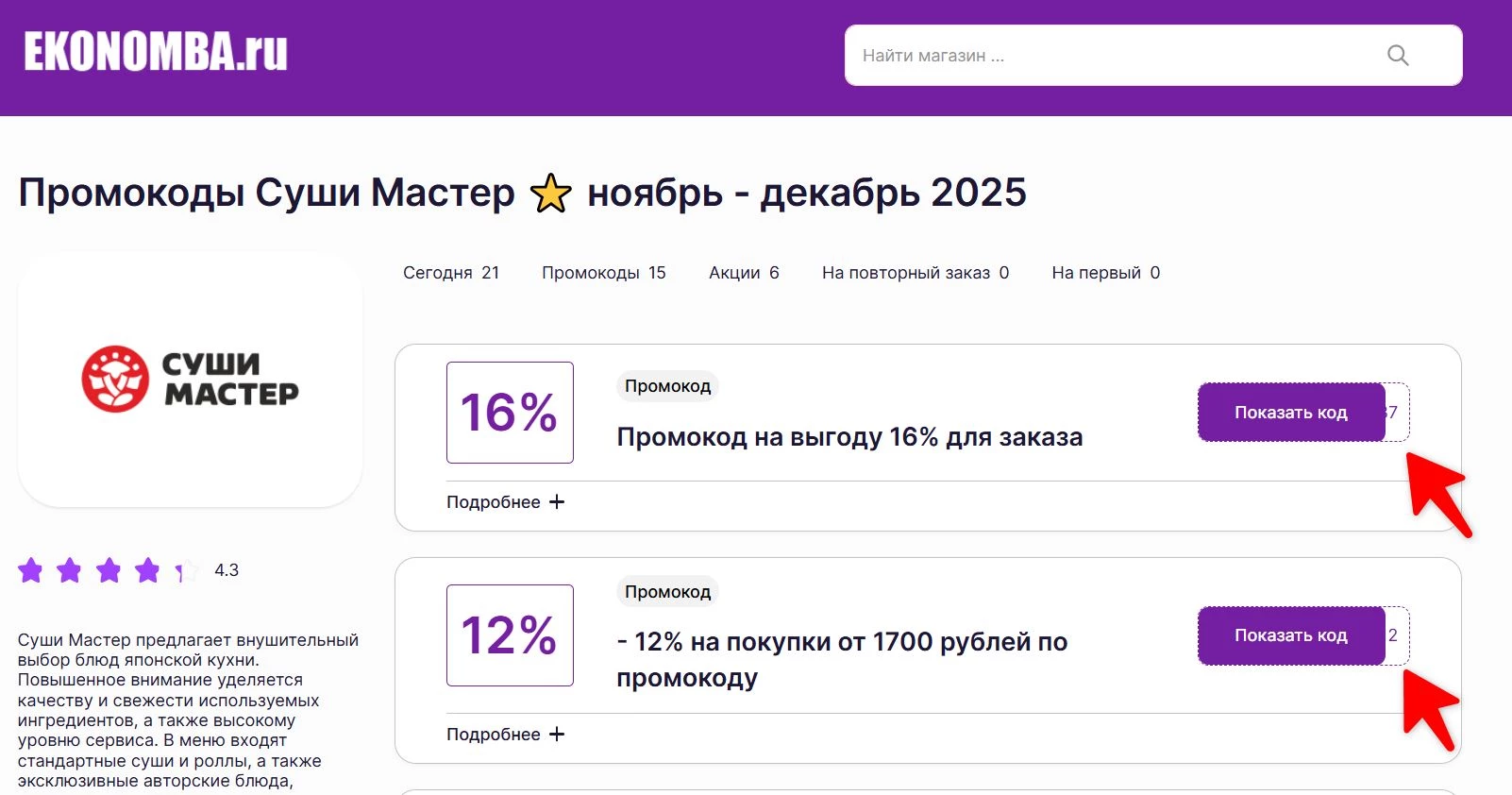Select the 'Промокоды 15' filter tab
Viewport: 1512px width, 795px height.
[604, 273]
